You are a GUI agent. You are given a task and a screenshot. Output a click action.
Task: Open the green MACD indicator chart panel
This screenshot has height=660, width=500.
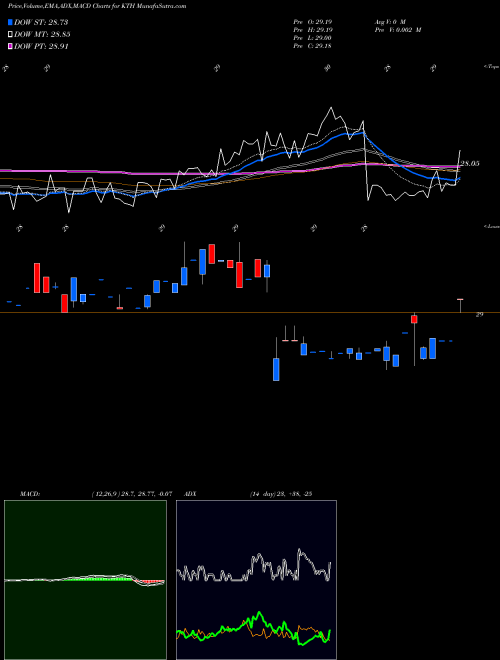pos(85,580)
